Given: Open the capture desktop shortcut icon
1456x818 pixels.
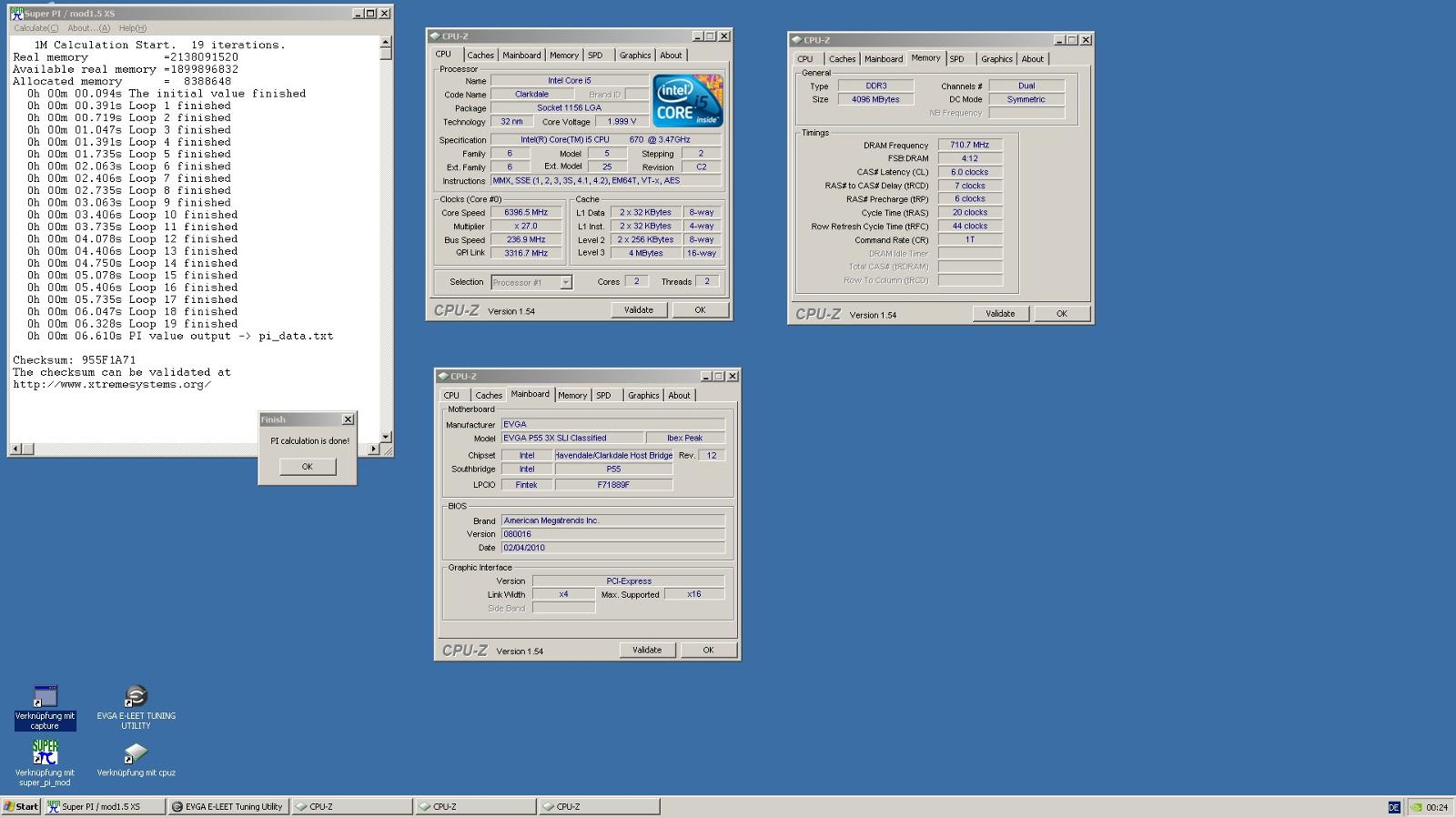Looking at the screenshot, I should tap(45, 697).
